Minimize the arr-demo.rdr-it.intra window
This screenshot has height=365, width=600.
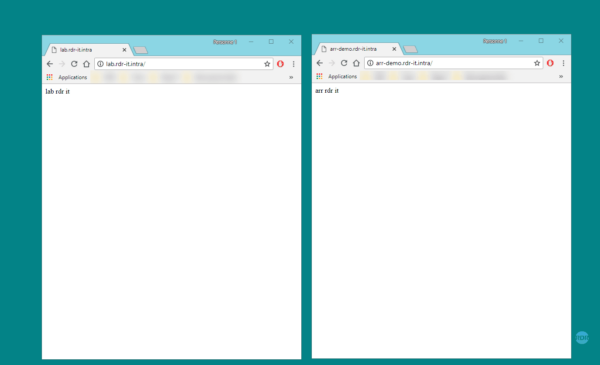(521, 41)
